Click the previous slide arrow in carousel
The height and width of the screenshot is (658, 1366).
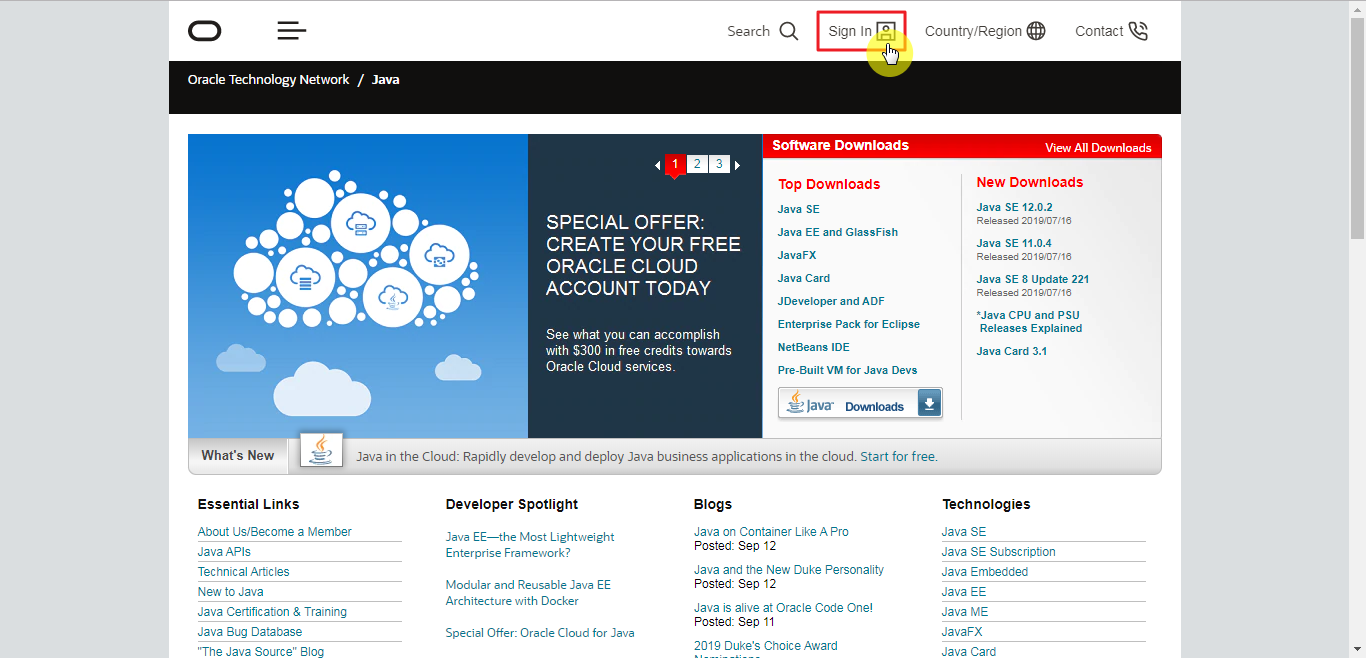[657, 165]
